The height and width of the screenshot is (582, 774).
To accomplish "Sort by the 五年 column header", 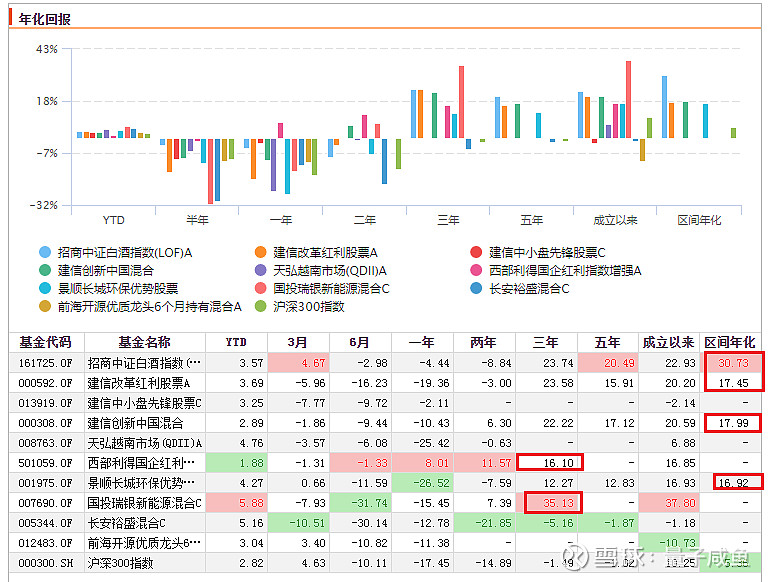I will 607,343.
